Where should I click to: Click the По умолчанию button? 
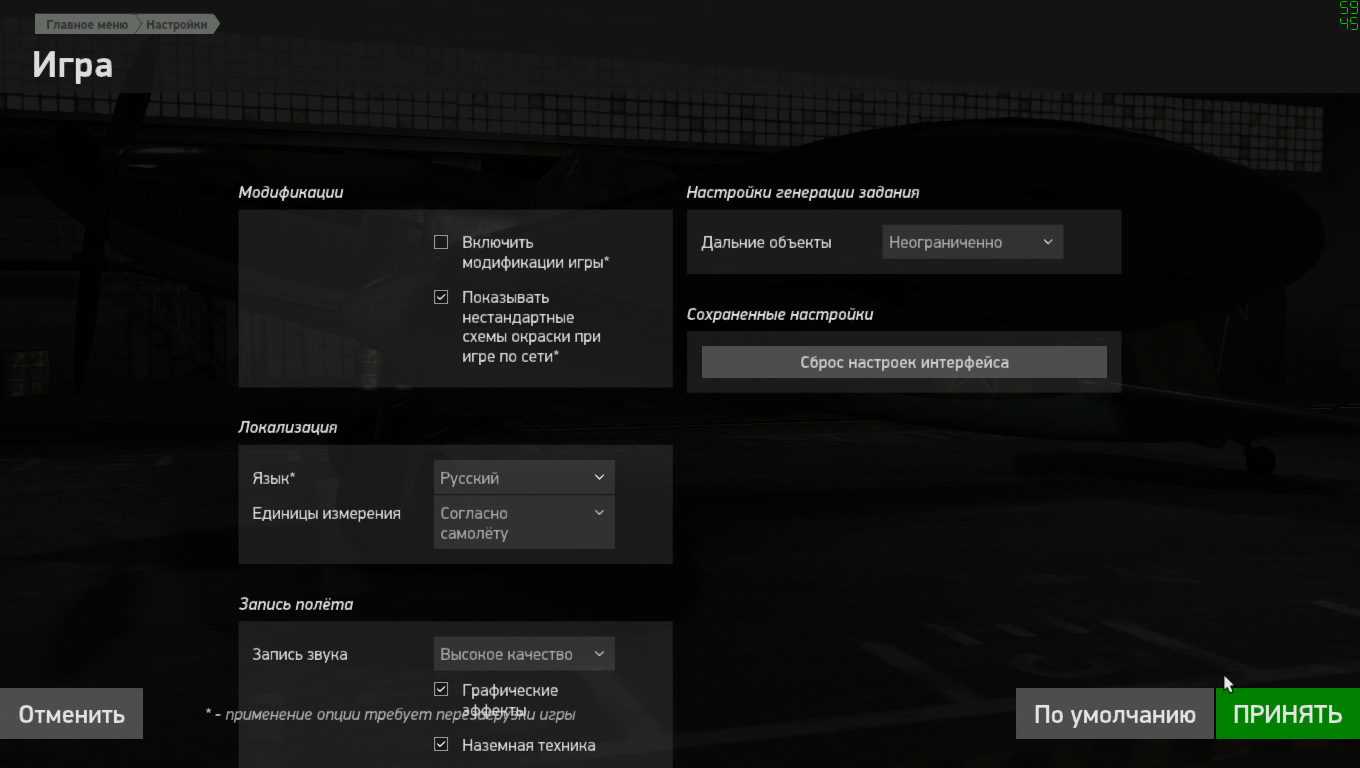point(1115,714)
